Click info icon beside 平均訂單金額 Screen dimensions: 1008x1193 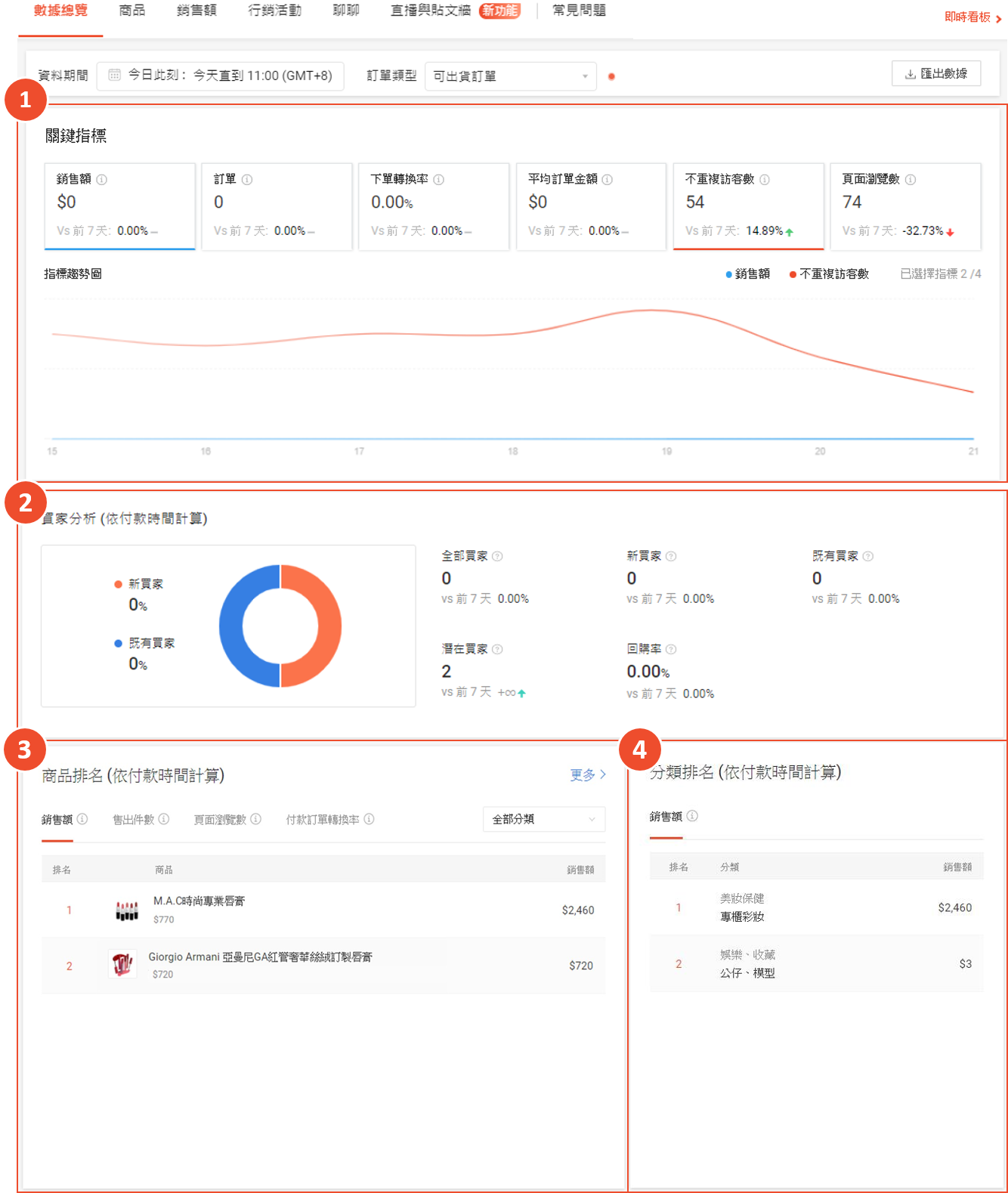(608, 180)
